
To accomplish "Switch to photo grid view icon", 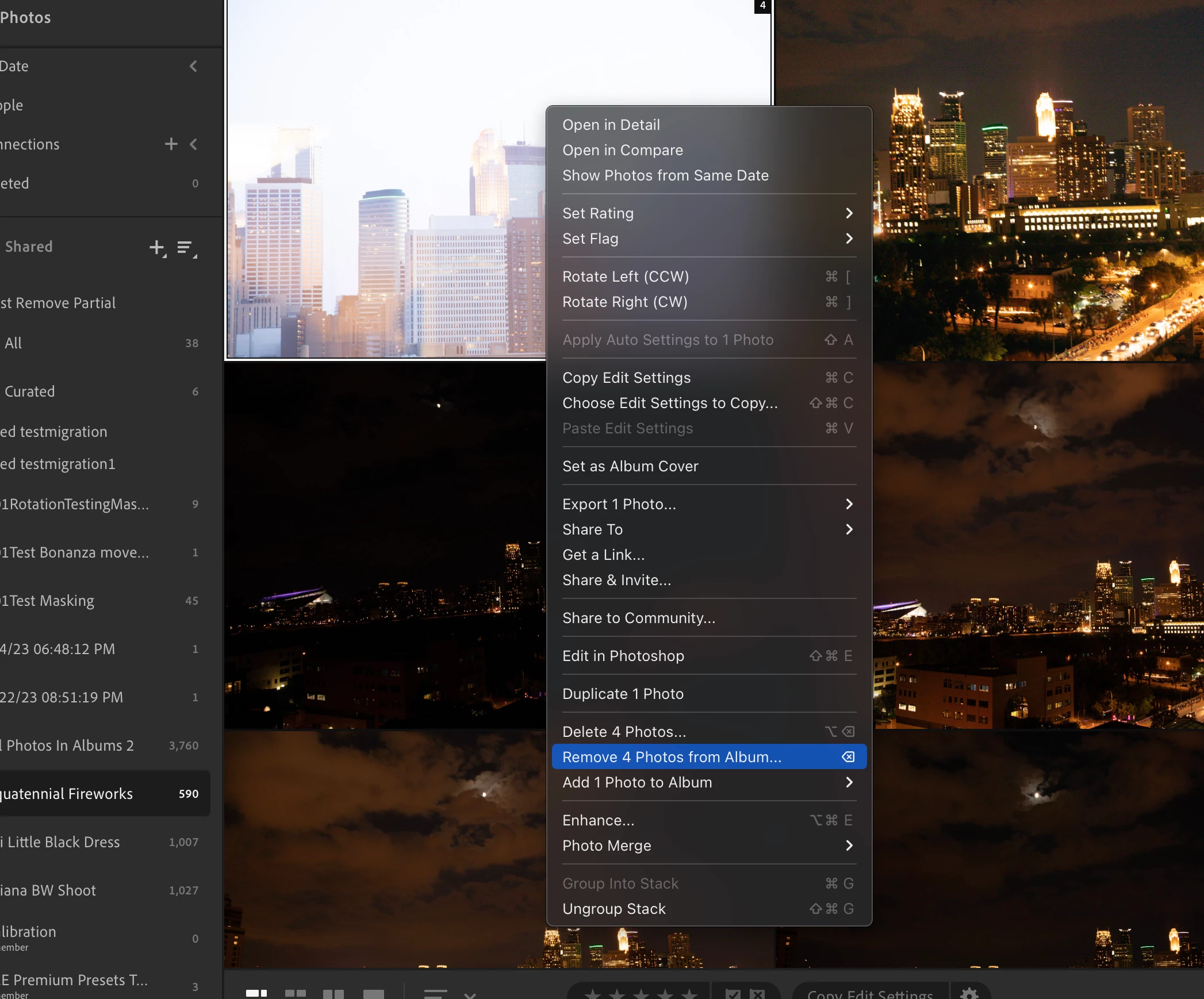I will click(x=256, y=993).
